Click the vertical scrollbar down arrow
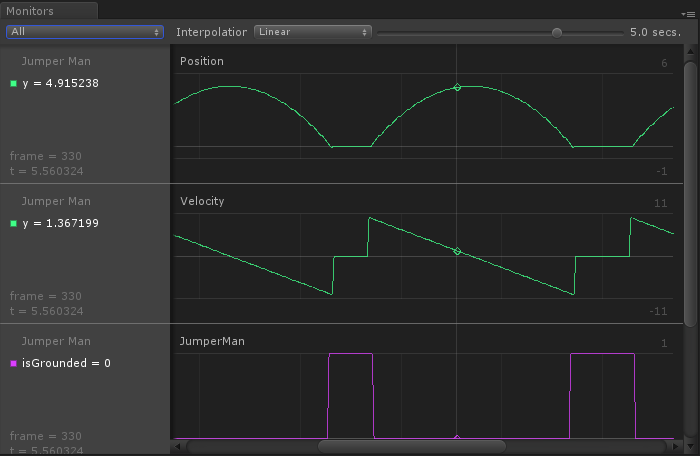Screen dimensions: 700x456 pyautogui.click(x=690, y=446)
